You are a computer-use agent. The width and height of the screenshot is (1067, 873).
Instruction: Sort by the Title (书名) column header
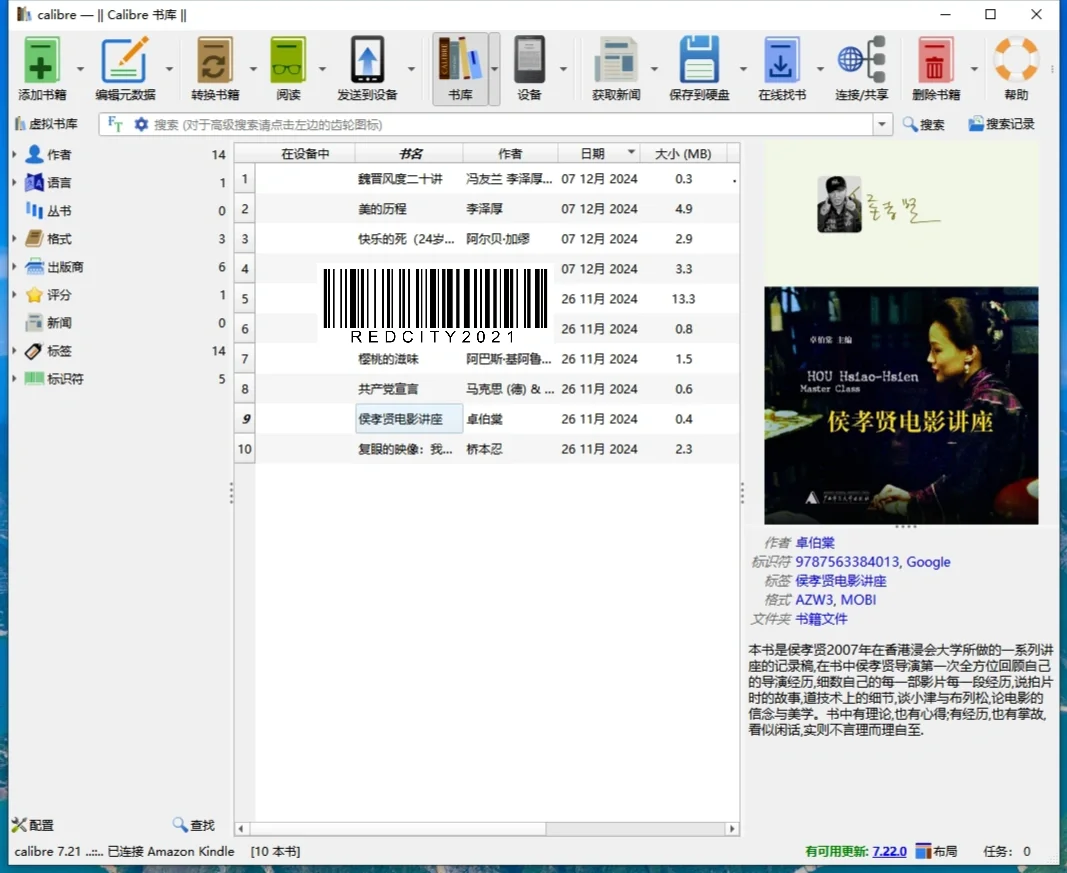(409, 154)
